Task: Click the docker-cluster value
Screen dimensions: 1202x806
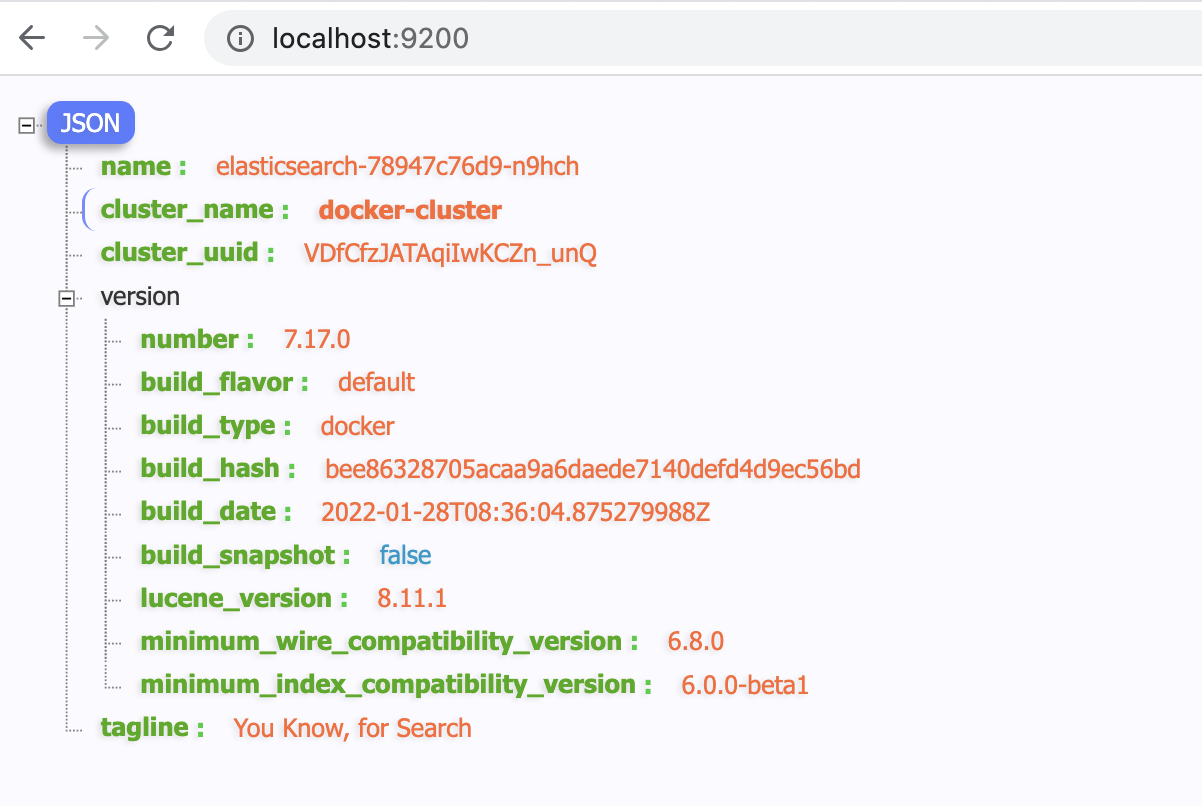Action: point(410,210)
